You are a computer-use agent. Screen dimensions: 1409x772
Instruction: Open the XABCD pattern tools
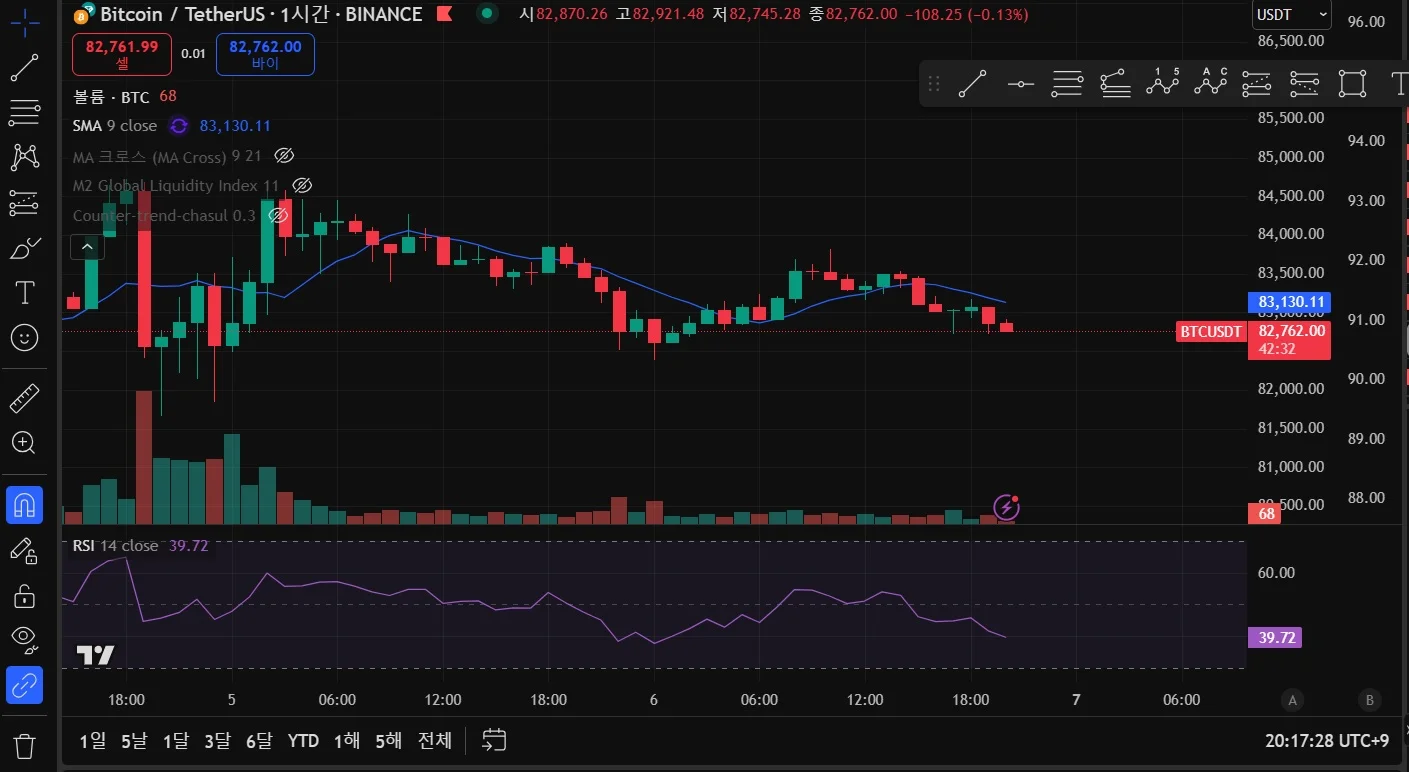point(24,157)
